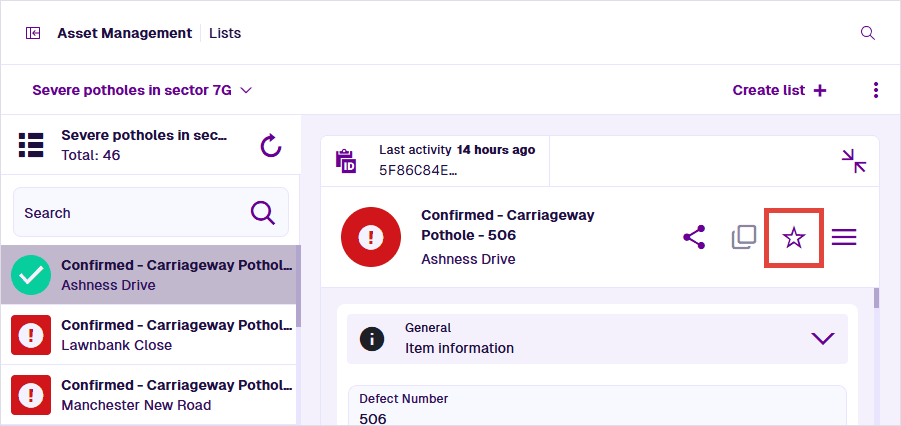Image resolution: width=901 pixels, height=426 pixels.
Task: Collapse the detail panel with arrows icon
Action: (853, 161)
